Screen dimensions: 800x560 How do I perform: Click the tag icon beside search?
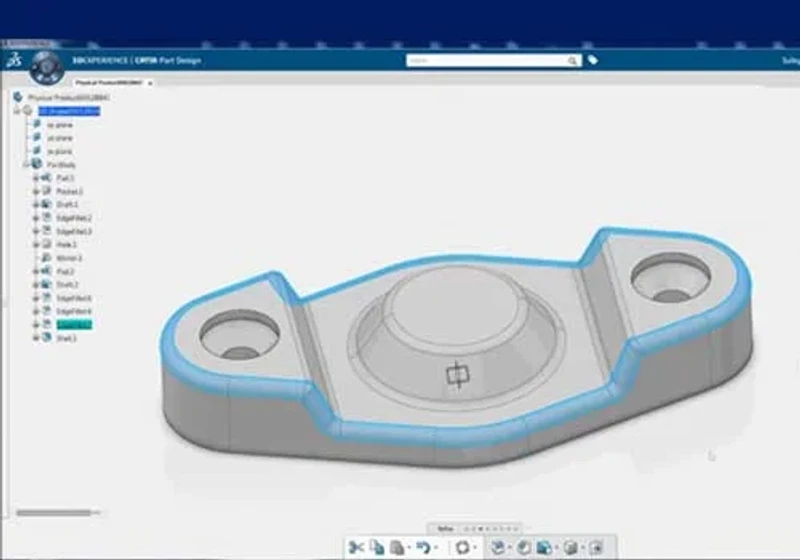click(592, 60)
